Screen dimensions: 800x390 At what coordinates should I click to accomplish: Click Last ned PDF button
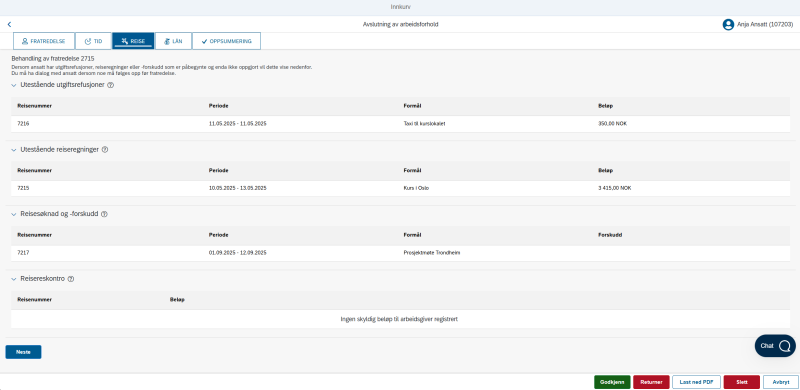pyautogui.click(x=696, y=382)
